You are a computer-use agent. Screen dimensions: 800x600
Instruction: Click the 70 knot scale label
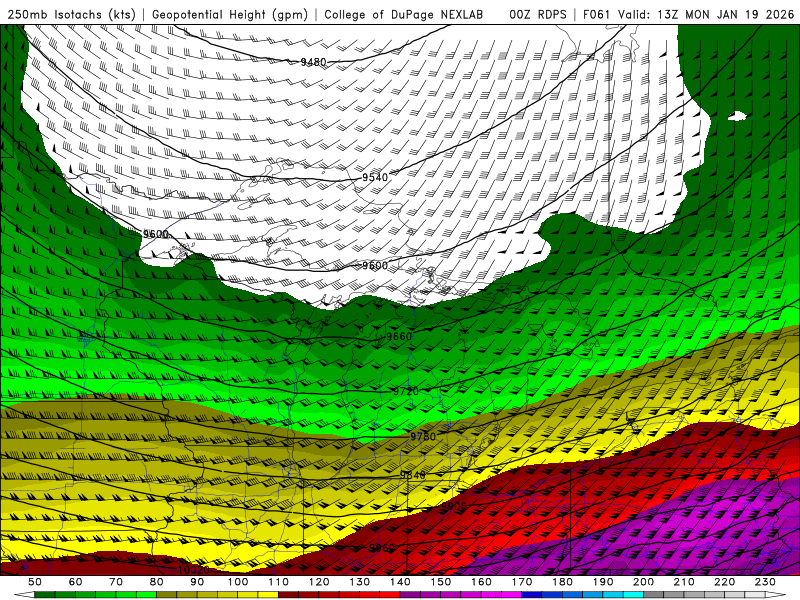(116, 582)
